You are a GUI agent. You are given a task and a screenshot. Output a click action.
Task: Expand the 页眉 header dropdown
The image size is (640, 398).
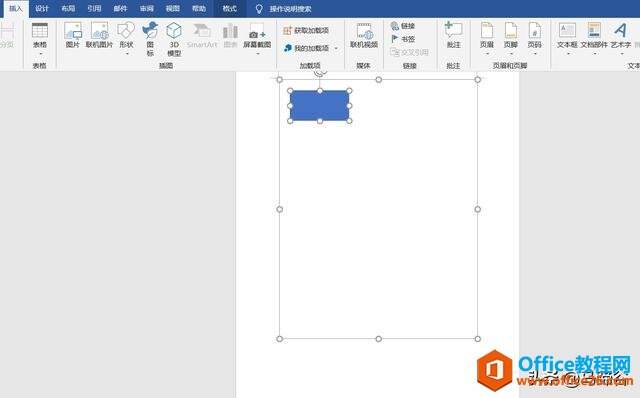coord(487,54)
